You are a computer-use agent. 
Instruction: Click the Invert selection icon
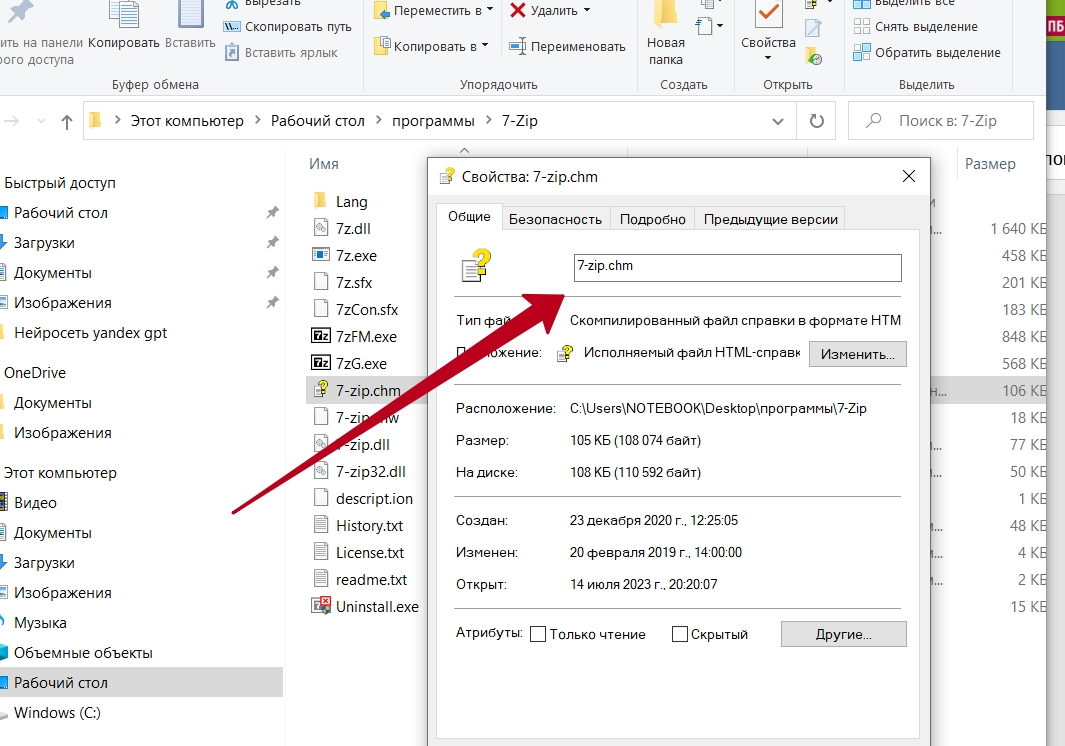tap(861, 52)
